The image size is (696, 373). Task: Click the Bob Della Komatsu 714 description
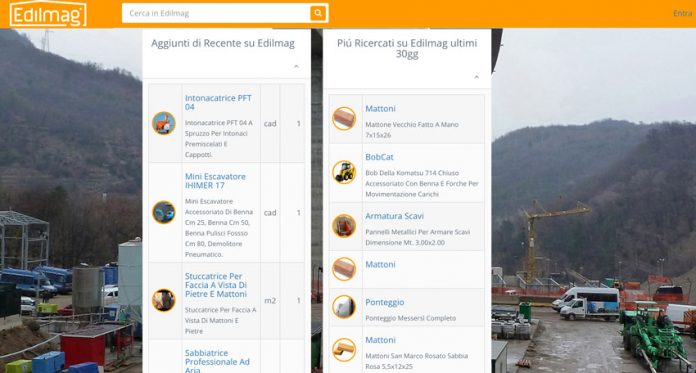(x=422, y=183)
